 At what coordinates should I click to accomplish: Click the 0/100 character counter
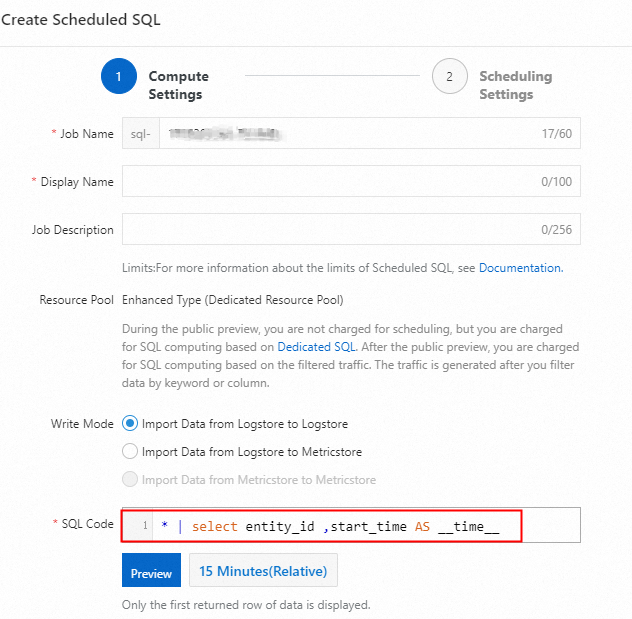click(556, 182)
